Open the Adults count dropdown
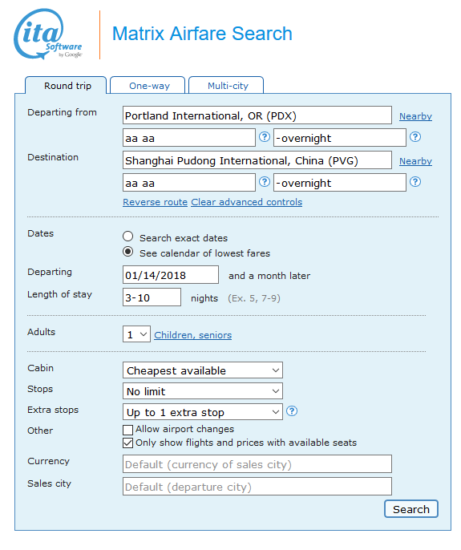 point(136,334)
